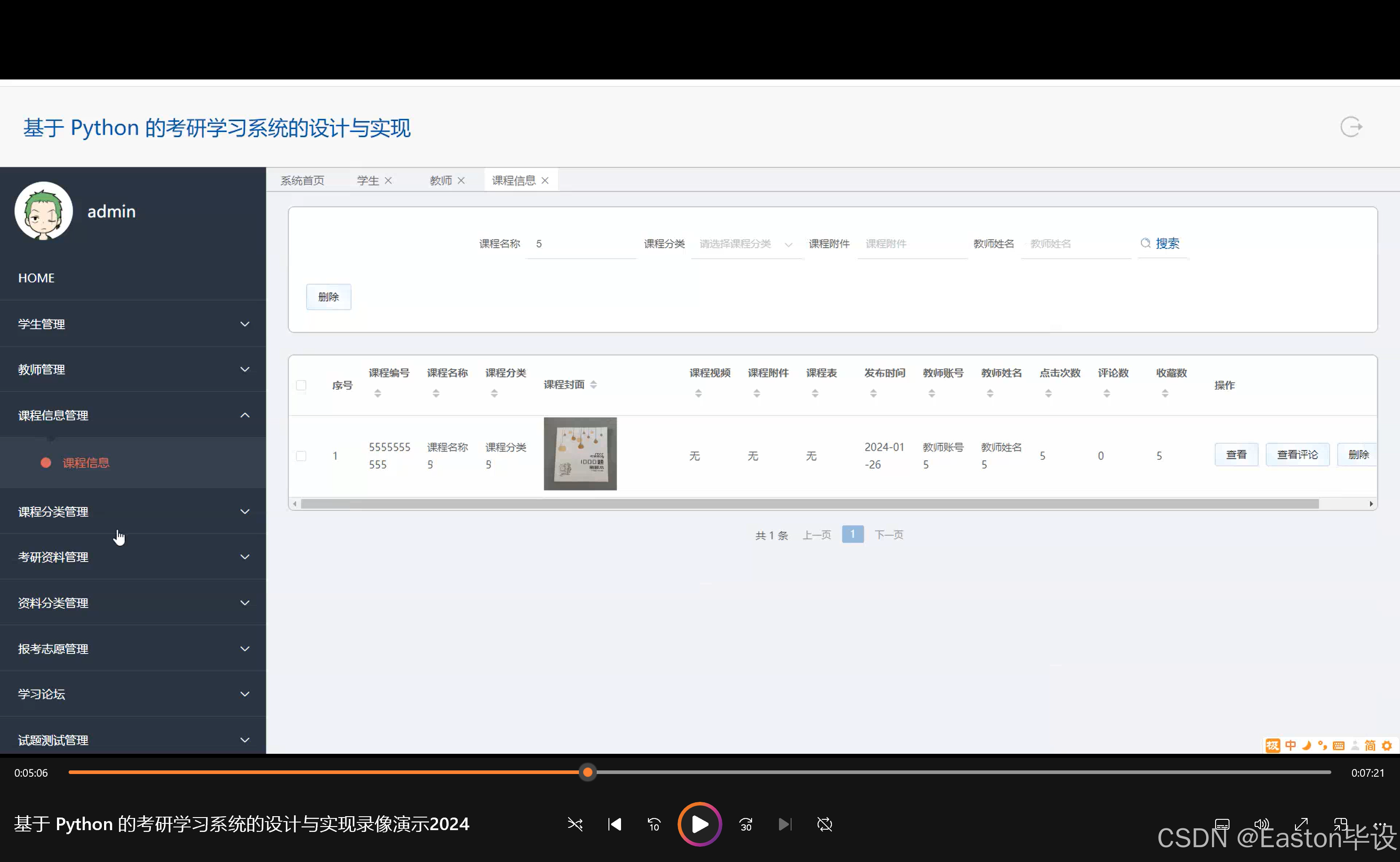Tick the select-all checkbox in table header
Image resolution: width=1400 pixels, height=862 pixels.
pos(302,385)
